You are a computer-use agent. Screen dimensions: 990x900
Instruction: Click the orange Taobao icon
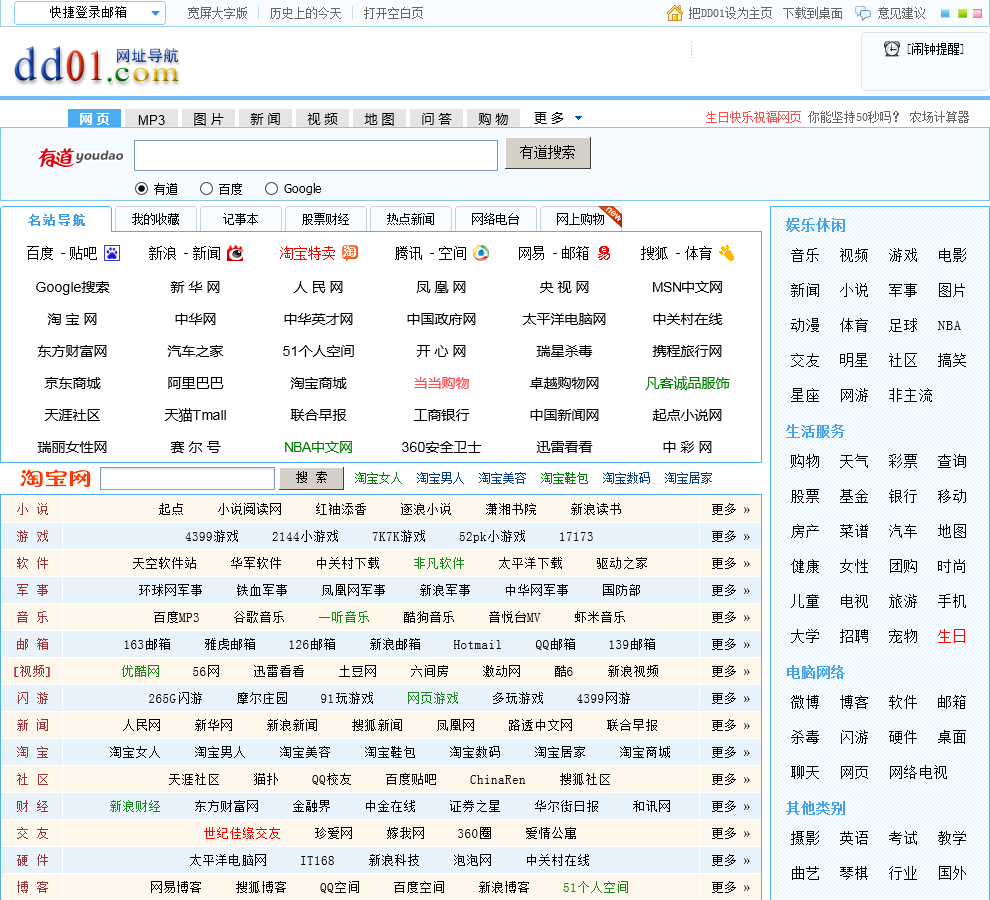click(350, 253)
